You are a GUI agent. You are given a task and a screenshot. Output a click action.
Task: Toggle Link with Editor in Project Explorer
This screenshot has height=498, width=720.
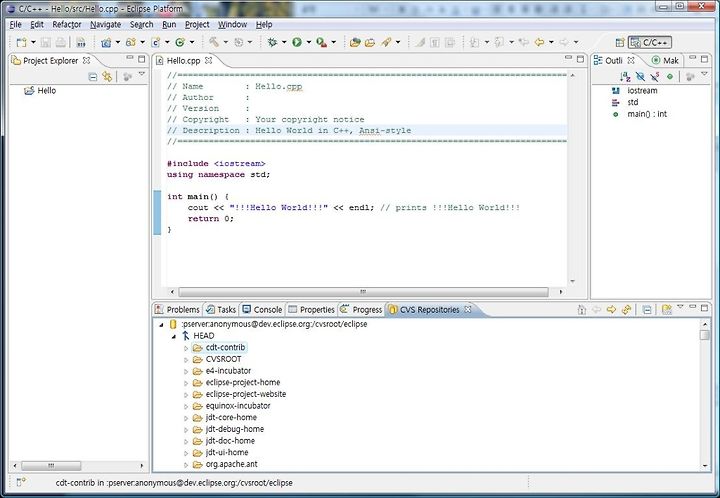click(107, 77)
